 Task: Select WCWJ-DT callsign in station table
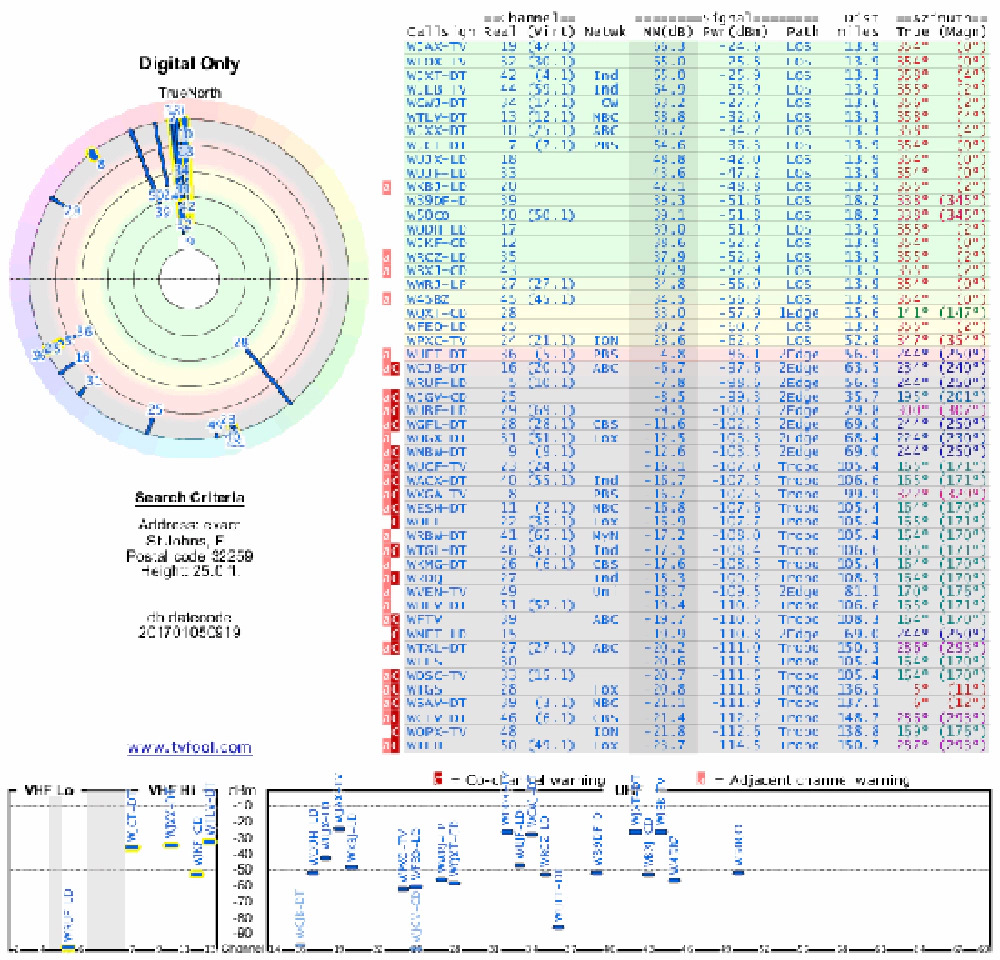(x=437, y=103)
